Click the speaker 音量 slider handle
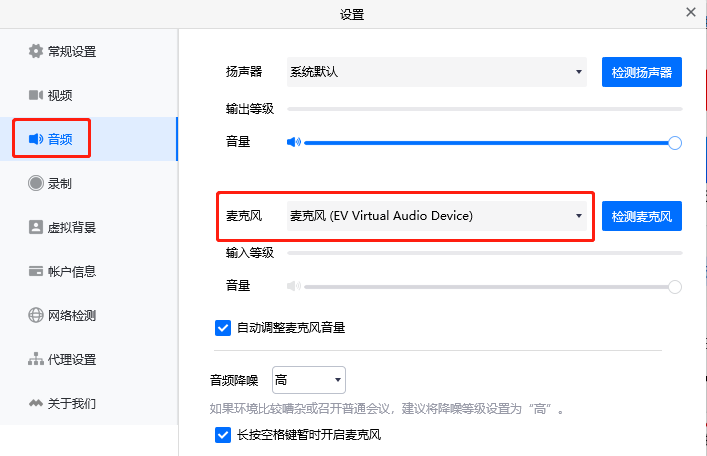The height and width of the screenshot is (456, 707). (675, 143)
